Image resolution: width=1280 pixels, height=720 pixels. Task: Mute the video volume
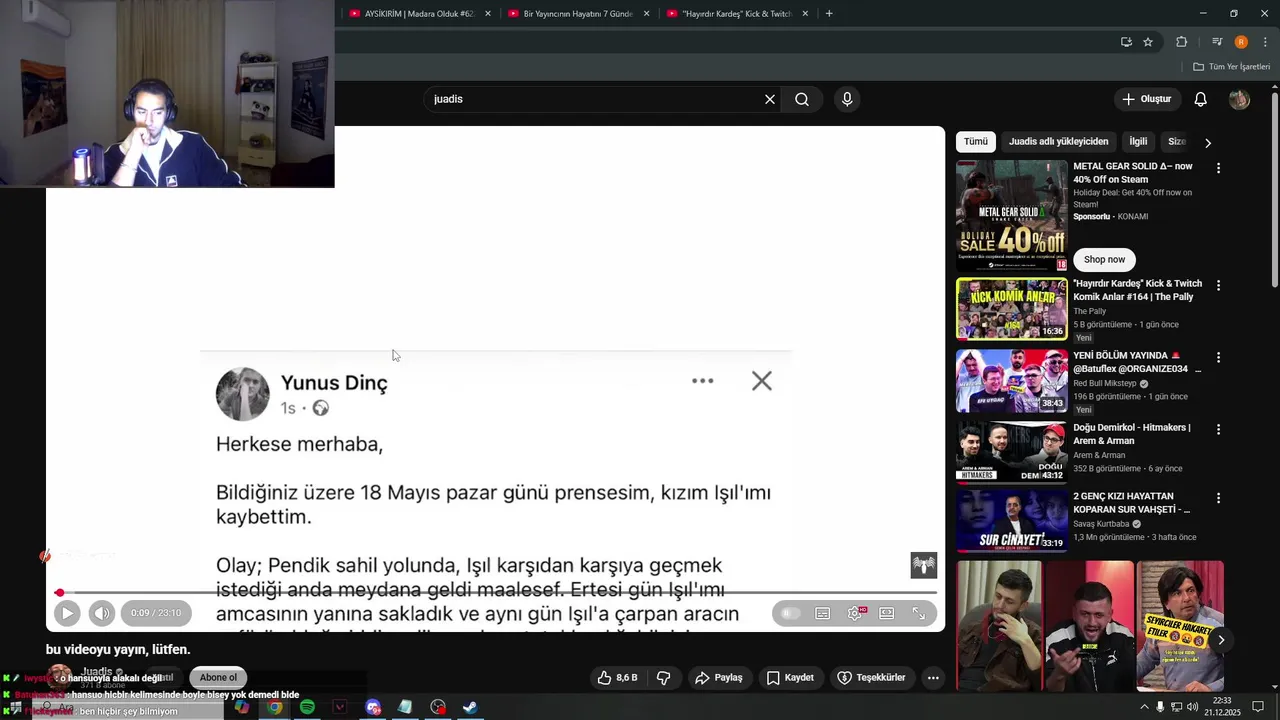(x=102, y=613)
